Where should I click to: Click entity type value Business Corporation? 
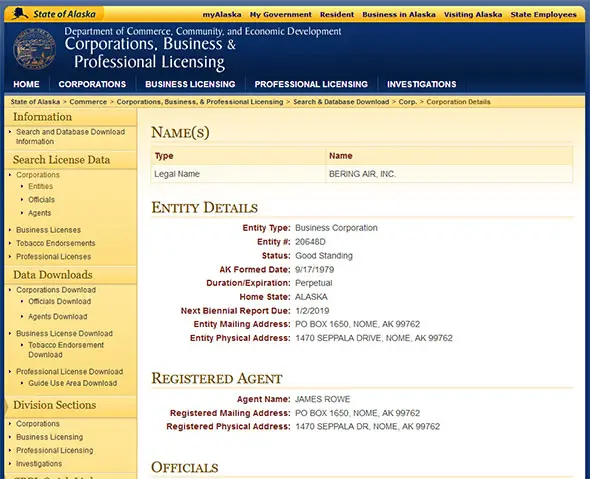[x=336, y=228]
